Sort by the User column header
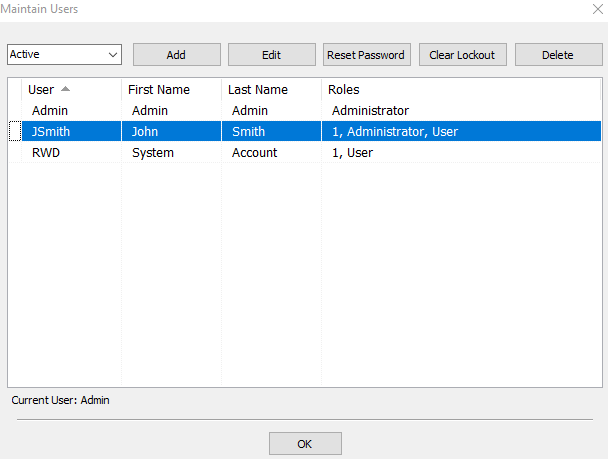Screen dimensions: 608x459 click(71, 90)
